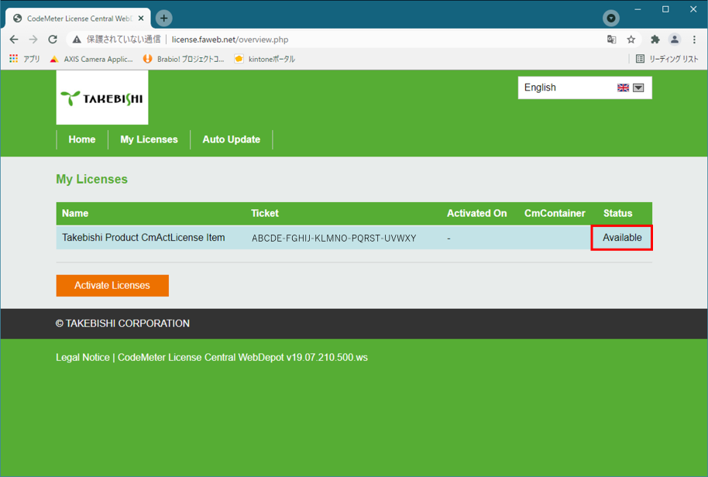The image size is (708, 477).
Task: Click the Takebishi logo
Action: point(102,98)
